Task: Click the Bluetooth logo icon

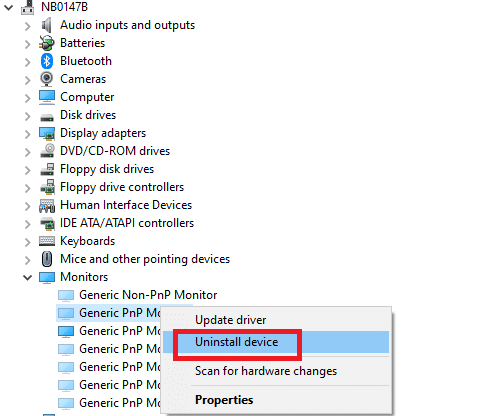Action: [x=47, y=61]
